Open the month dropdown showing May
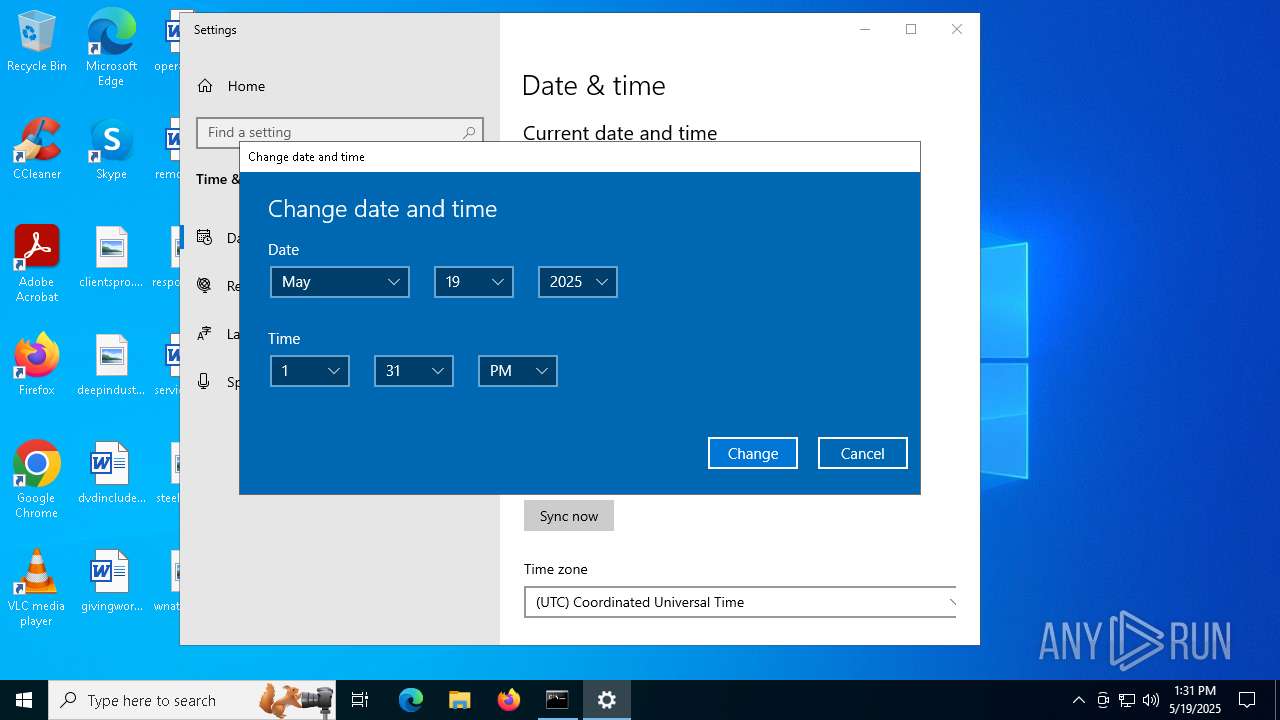 coord(340,282)
